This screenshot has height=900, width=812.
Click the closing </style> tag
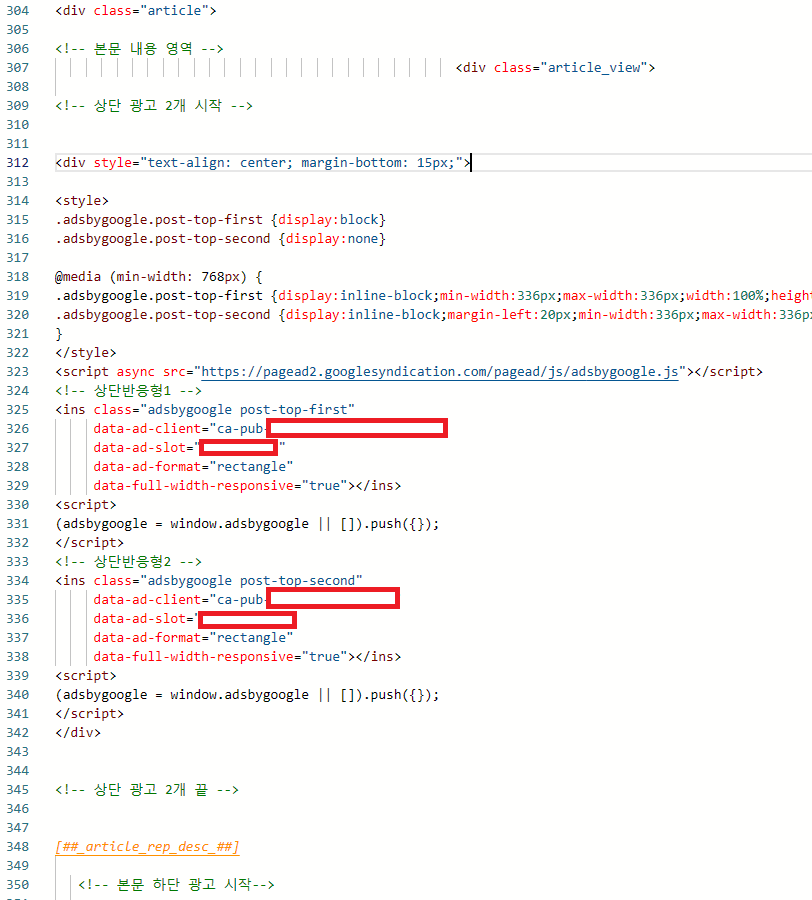click(86, 353)
